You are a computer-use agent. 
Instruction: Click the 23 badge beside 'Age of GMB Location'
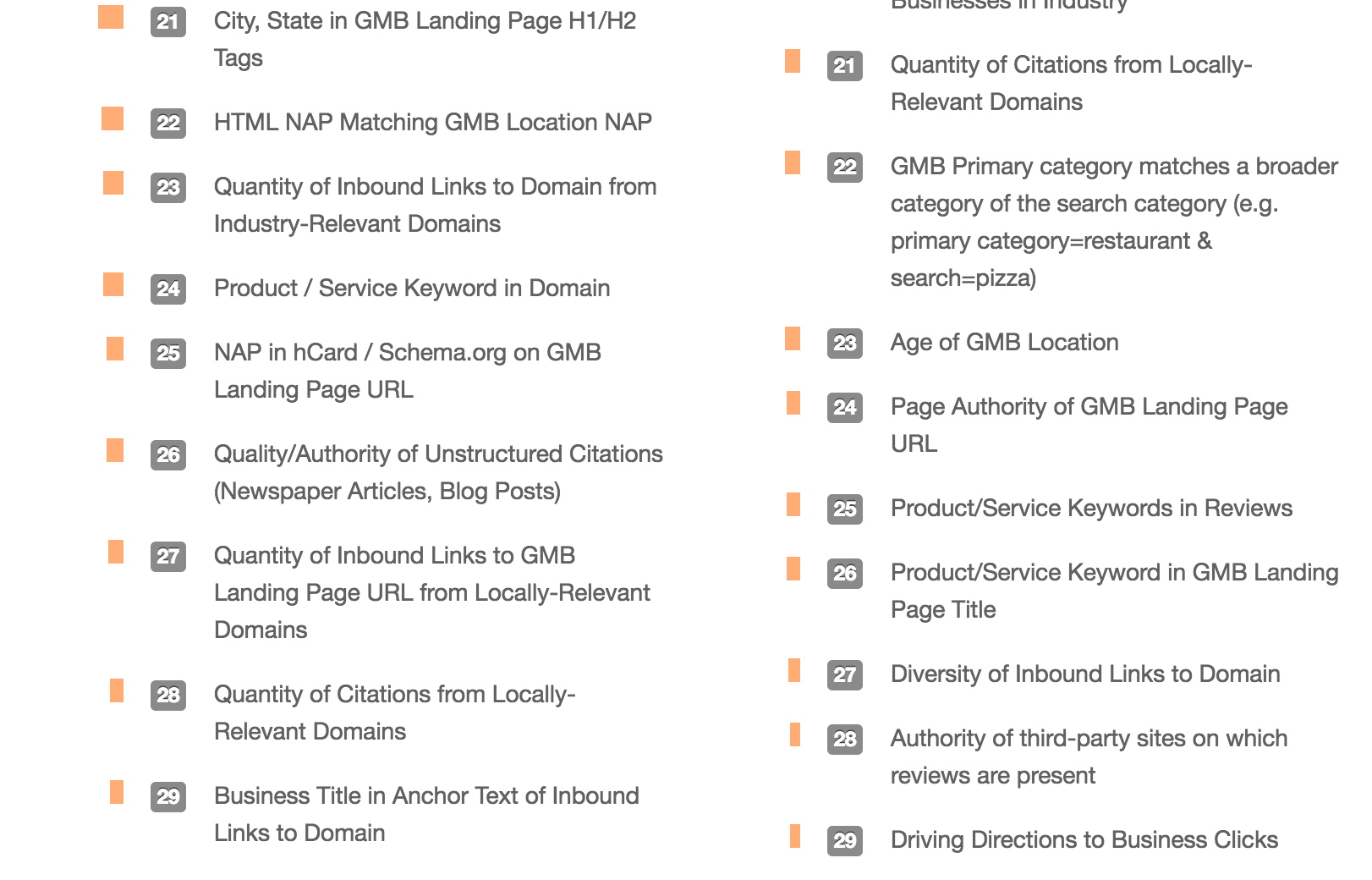point(845,343)
